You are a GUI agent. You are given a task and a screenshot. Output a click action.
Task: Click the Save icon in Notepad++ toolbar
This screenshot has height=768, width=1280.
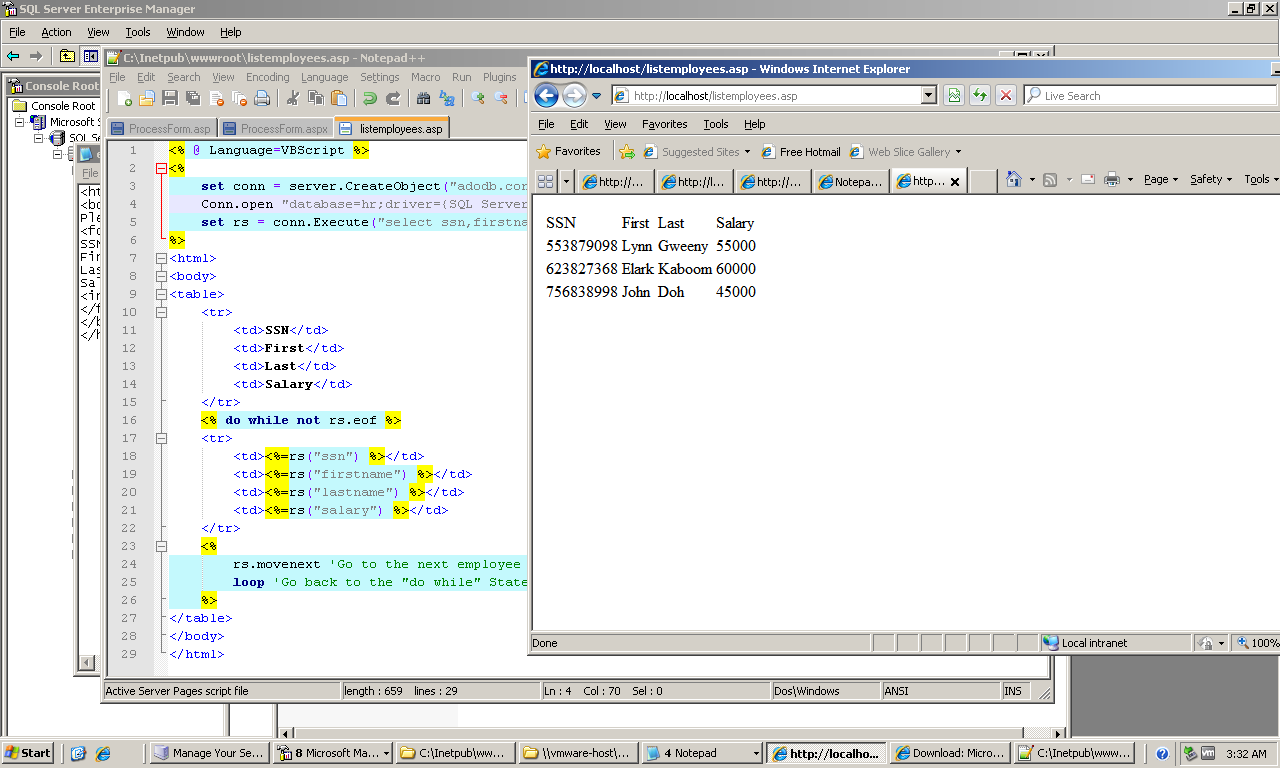(169, 98)
